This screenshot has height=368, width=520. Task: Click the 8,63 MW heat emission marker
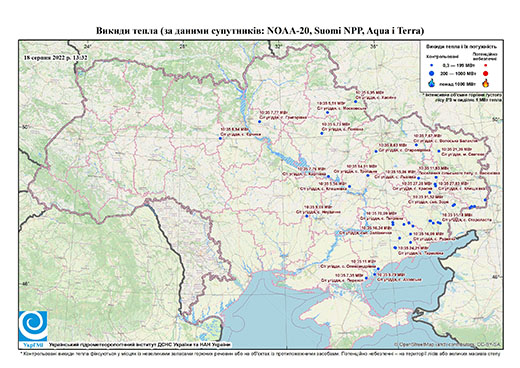376,151
